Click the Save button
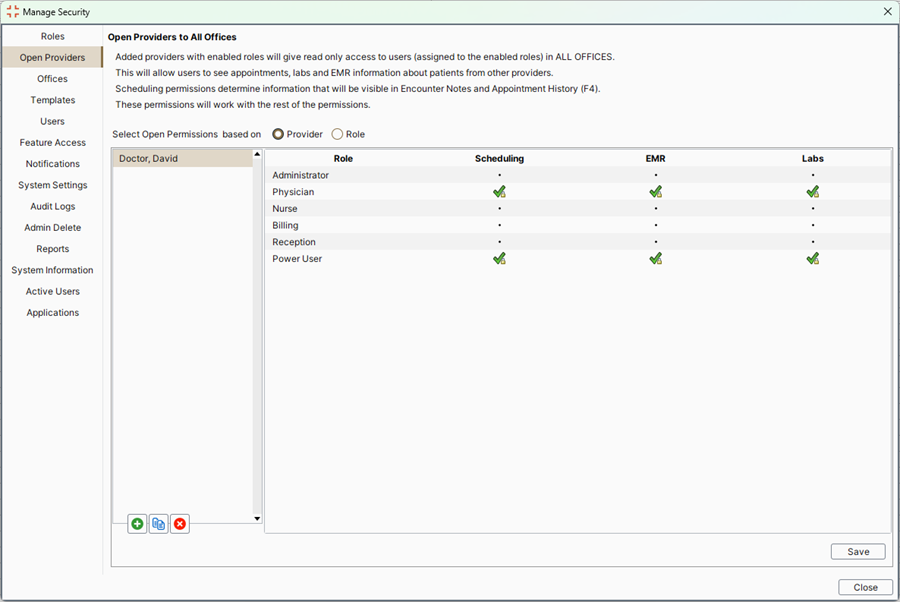The image size is (900, 602). coord(857,552)
